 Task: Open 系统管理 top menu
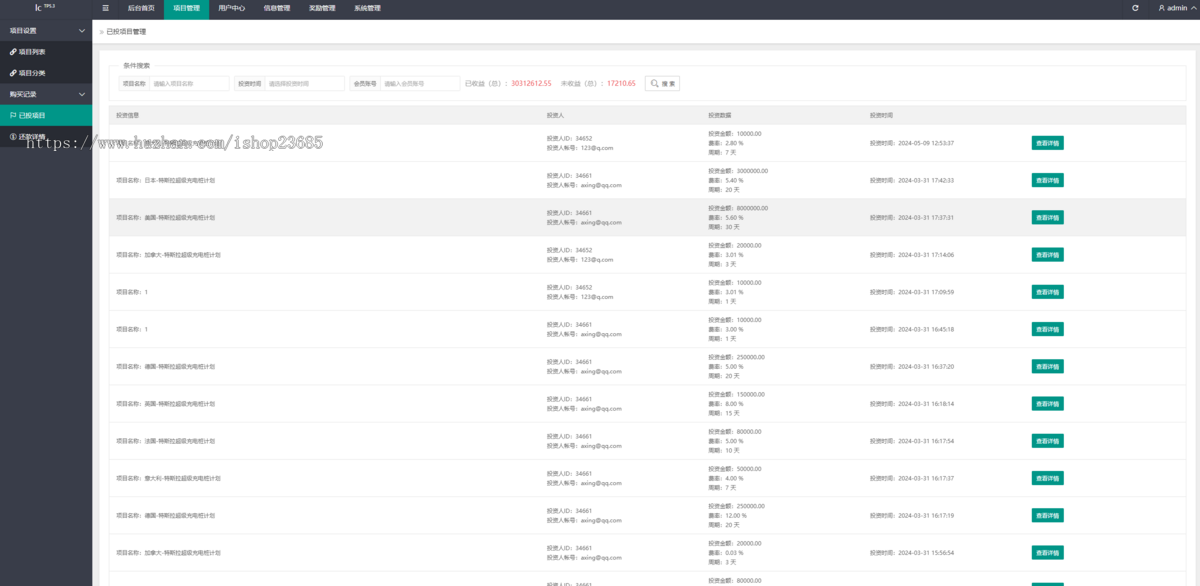tap(367, 8)
